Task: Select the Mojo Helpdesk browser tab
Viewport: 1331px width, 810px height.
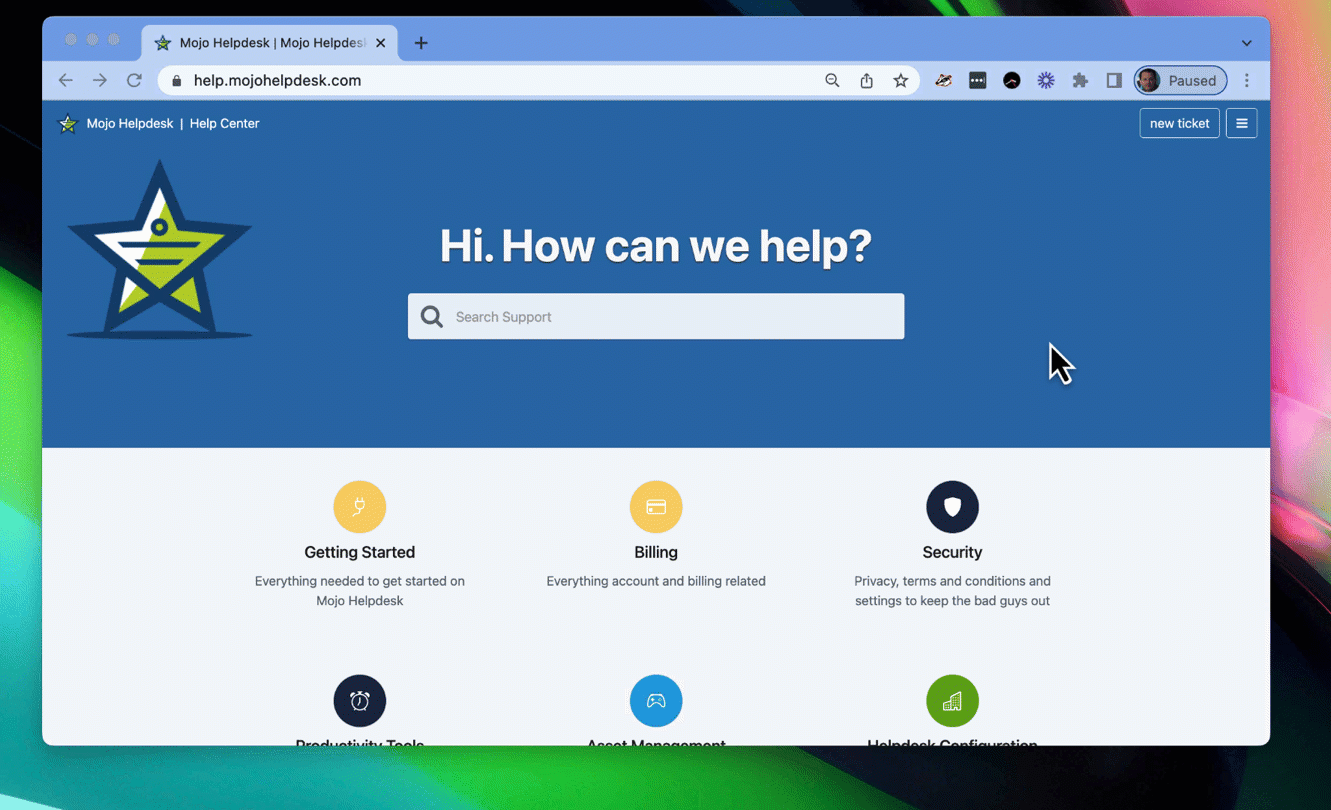Action: tap(270, 43)
